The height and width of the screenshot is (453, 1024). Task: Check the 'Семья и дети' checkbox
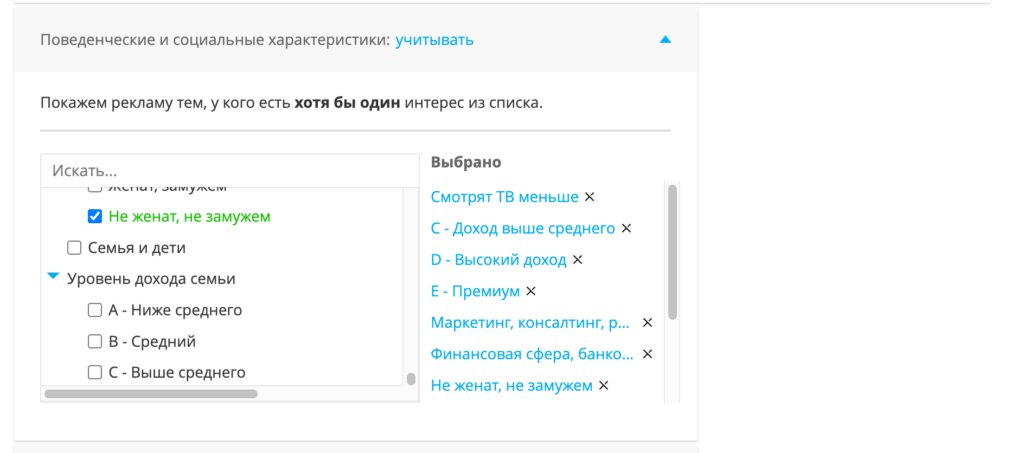coord(74,248)
